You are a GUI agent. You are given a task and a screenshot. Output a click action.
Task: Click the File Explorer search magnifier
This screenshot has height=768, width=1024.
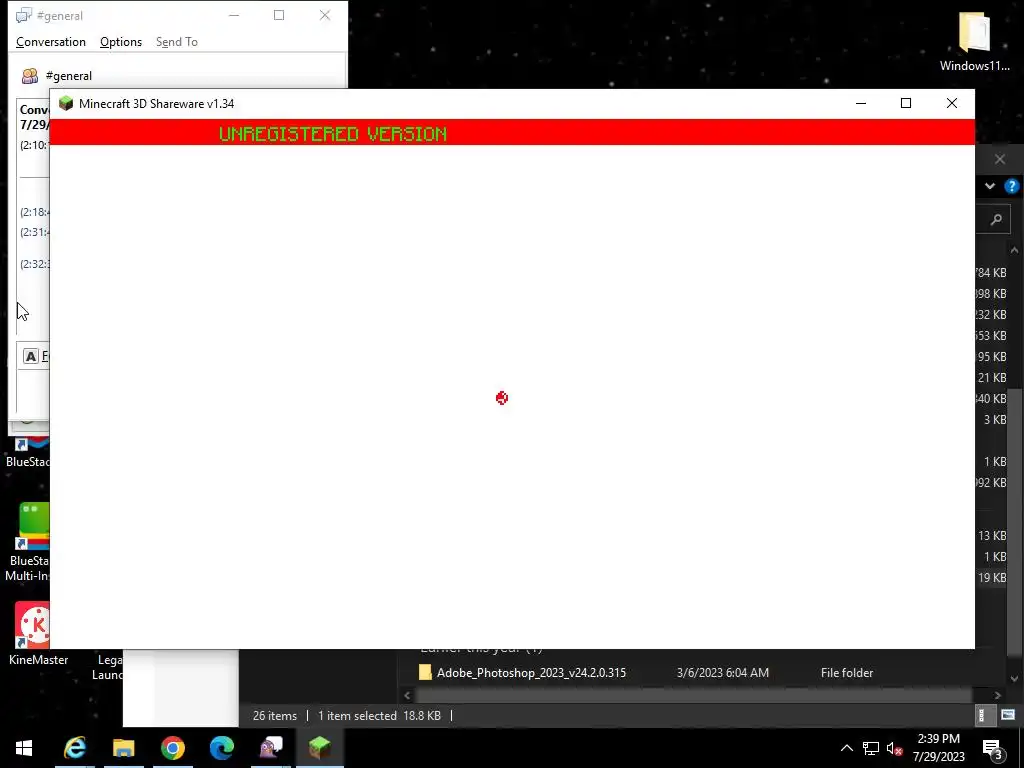(x=996, y=219)
